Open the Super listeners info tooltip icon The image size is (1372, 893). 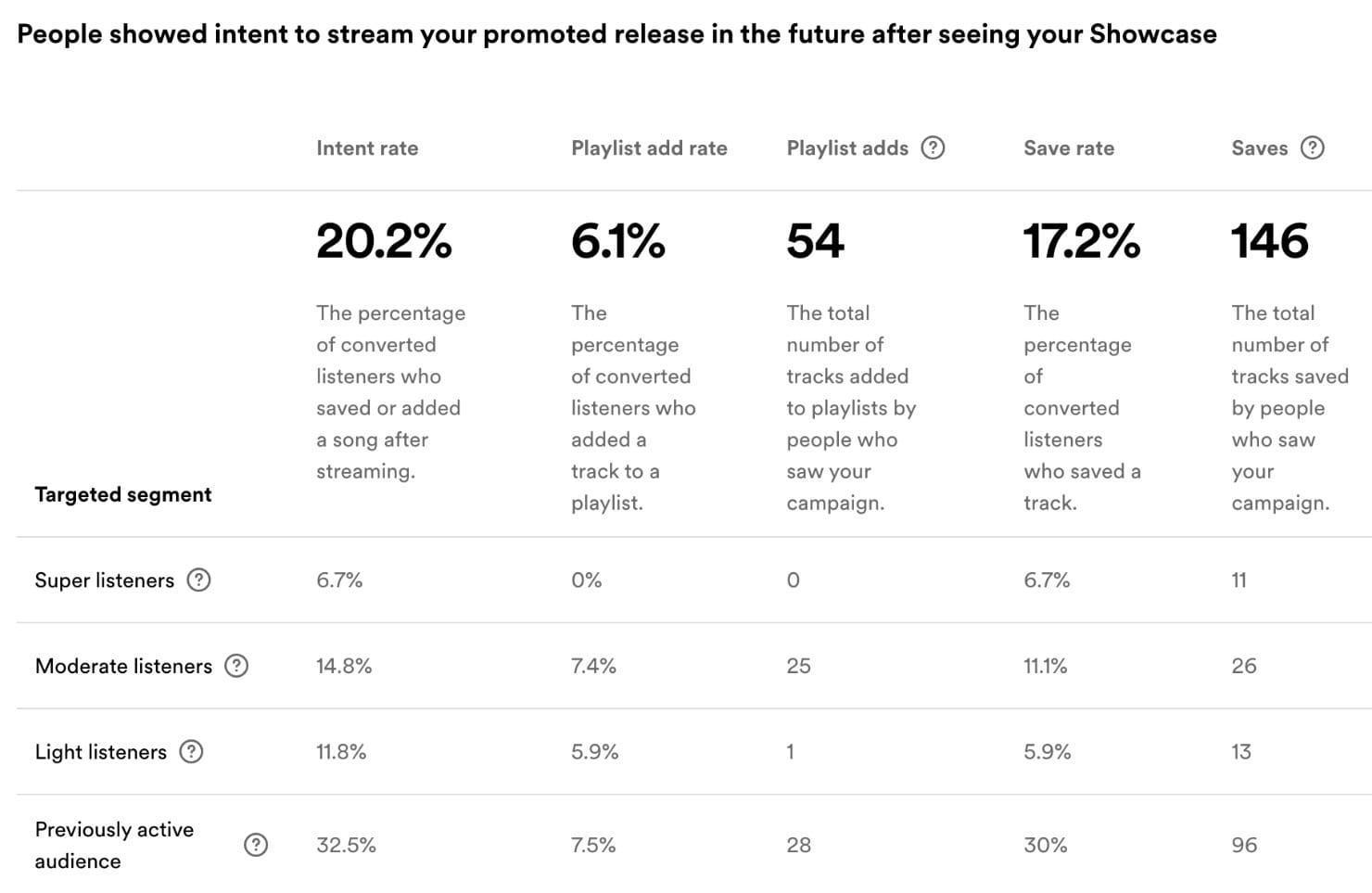198,580
